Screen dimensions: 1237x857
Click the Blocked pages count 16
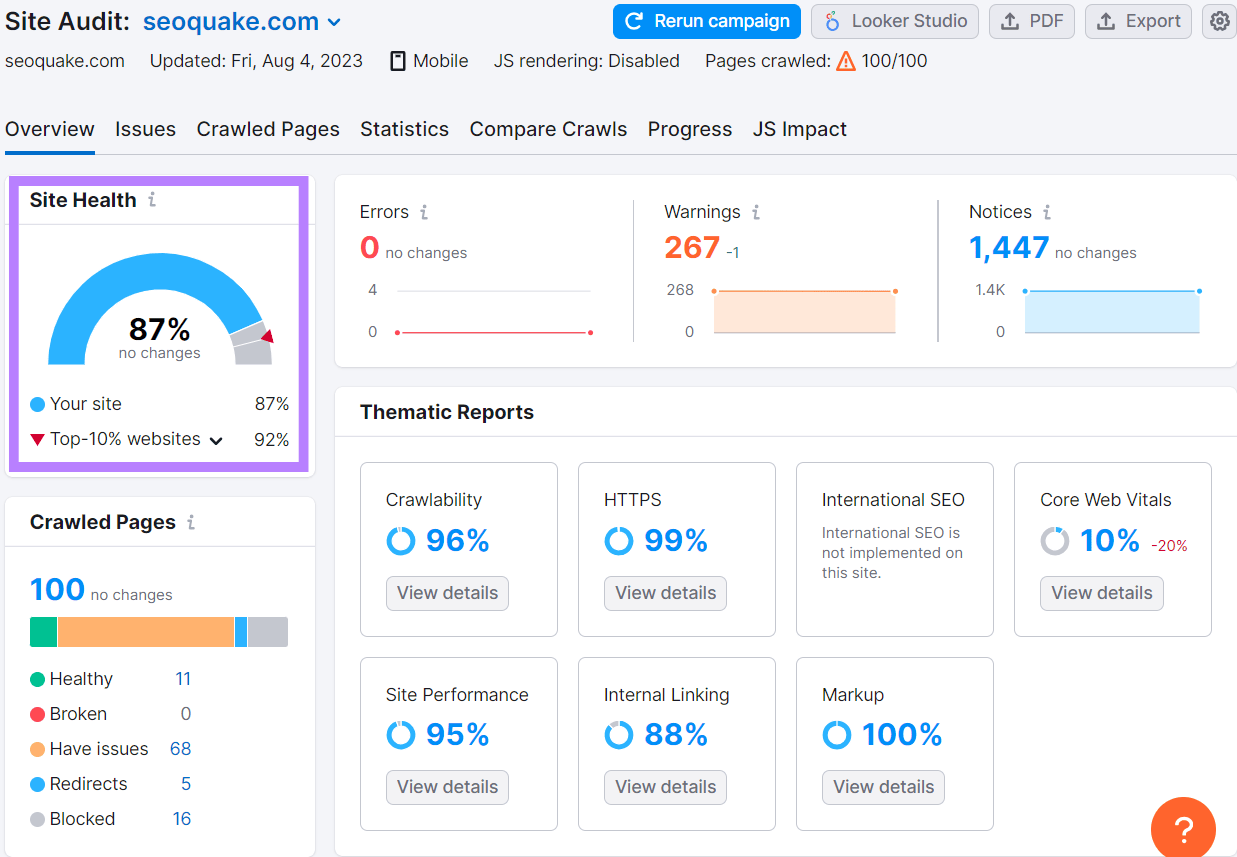tap(181, 819)
